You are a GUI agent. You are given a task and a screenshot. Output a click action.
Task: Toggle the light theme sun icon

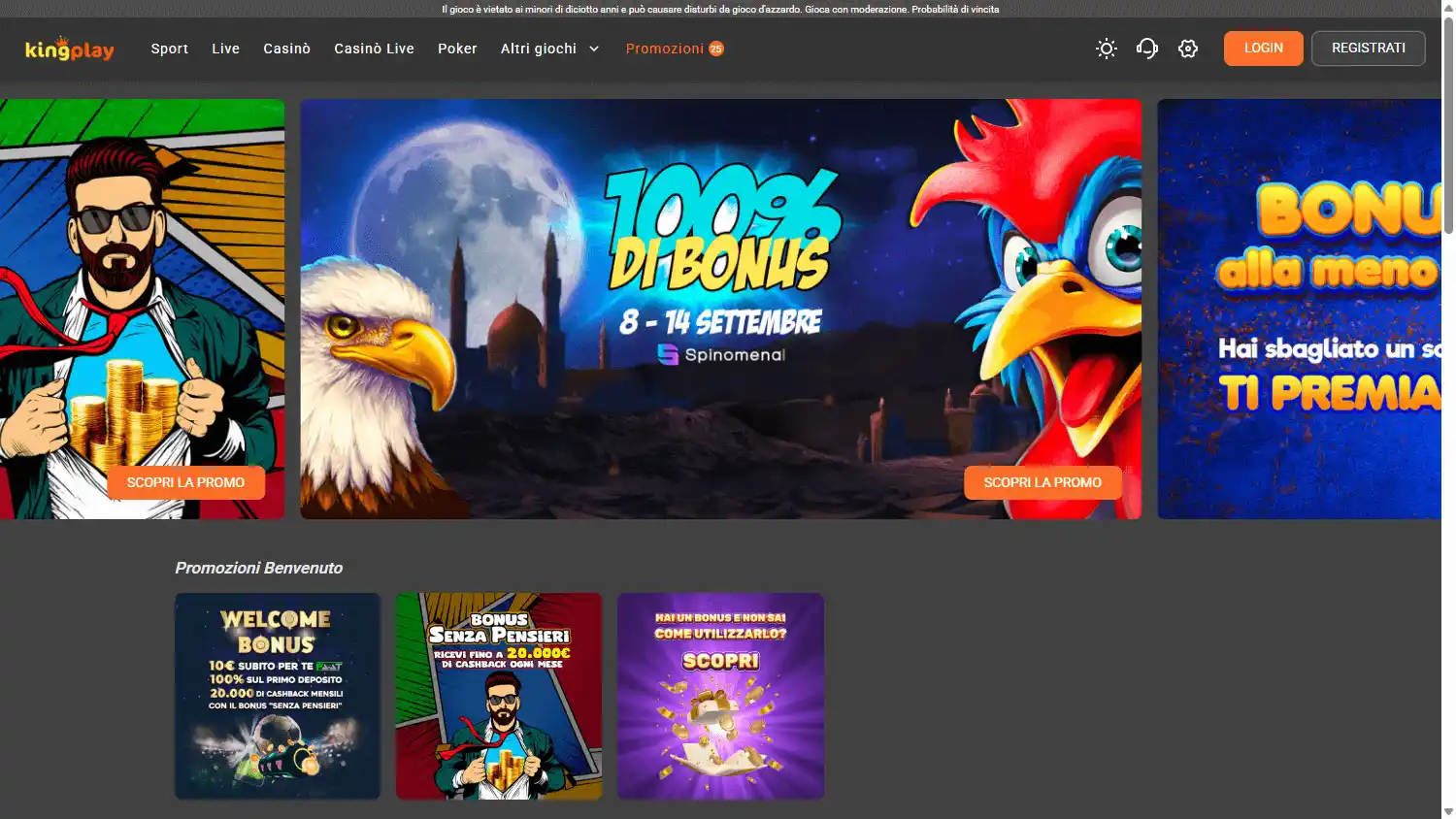click(1107, 49)
